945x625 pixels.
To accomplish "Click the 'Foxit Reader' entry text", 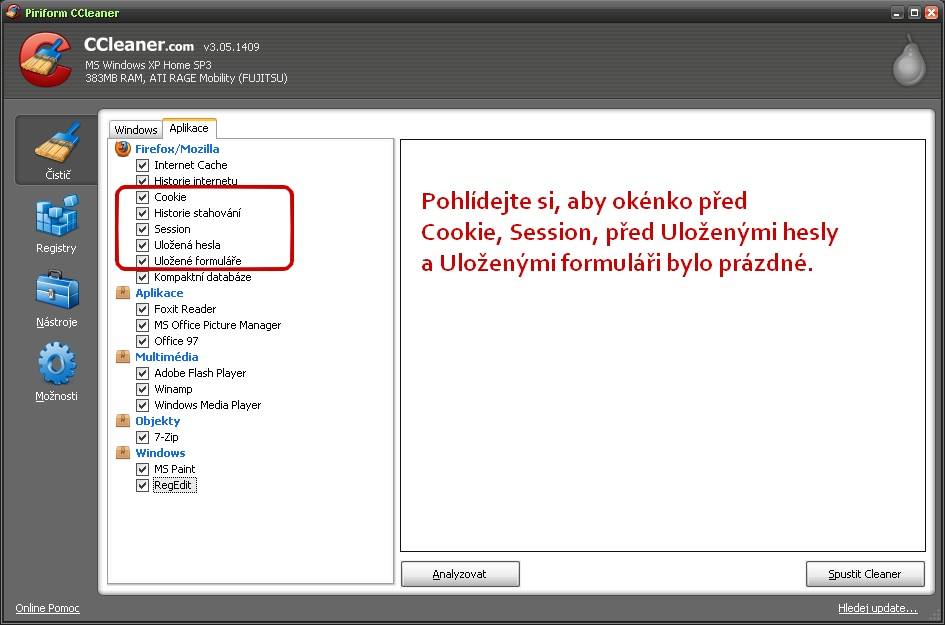I will tap(185, 309).
